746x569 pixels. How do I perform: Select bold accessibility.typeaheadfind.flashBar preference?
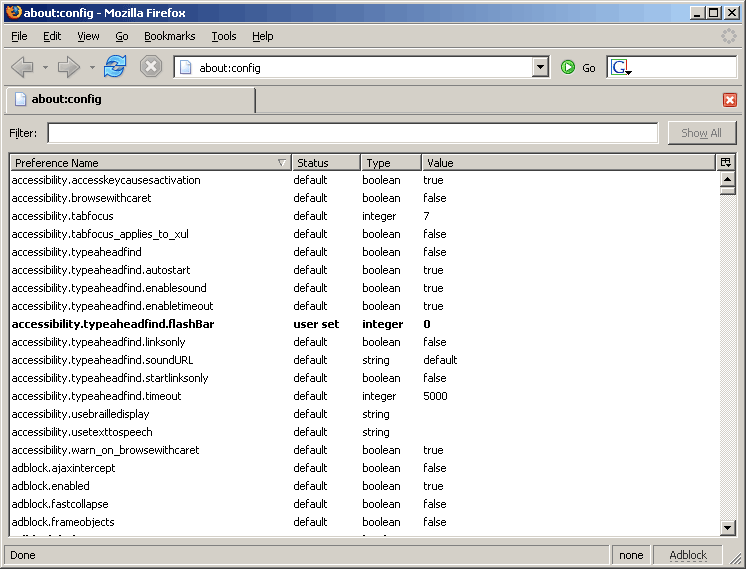364,324
